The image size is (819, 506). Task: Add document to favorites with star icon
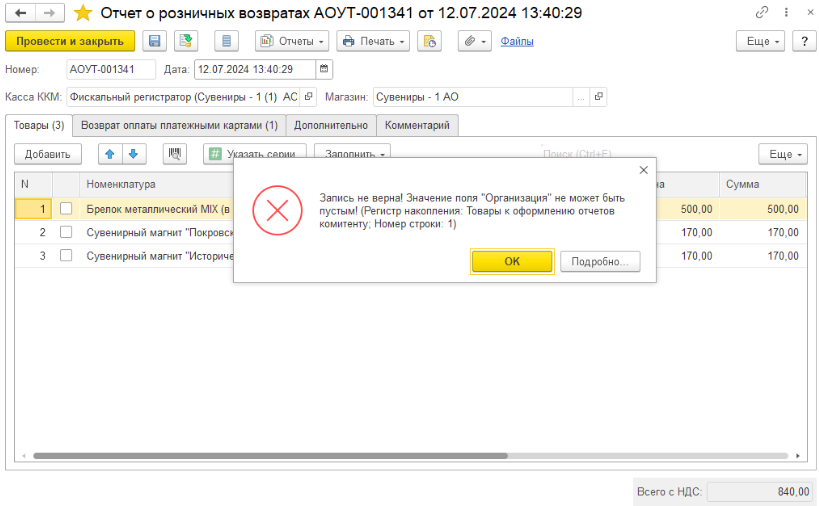coord(84,13)
